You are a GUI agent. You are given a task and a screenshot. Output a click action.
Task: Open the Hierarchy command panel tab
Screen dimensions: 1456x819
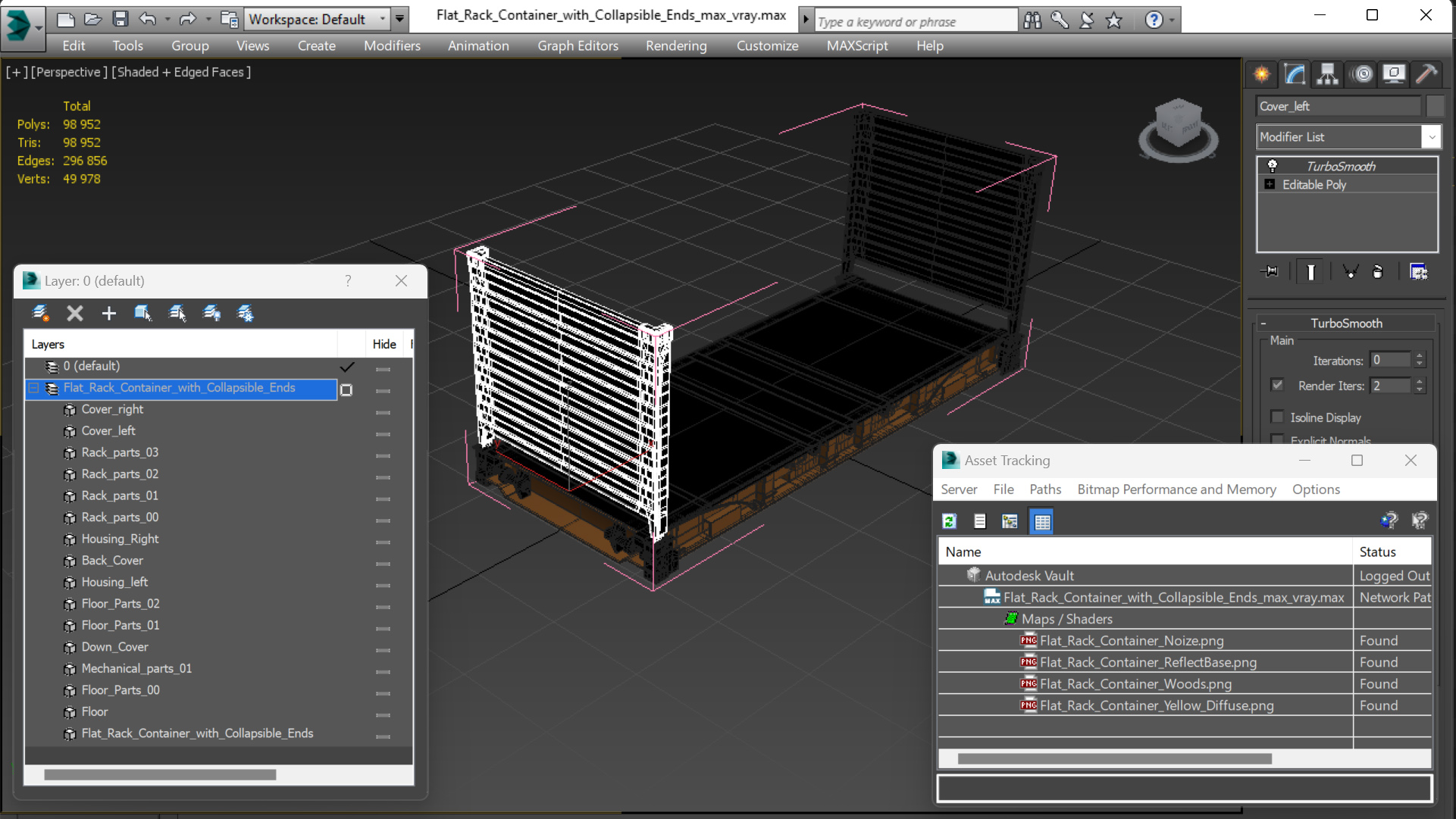coord(1327,74)
